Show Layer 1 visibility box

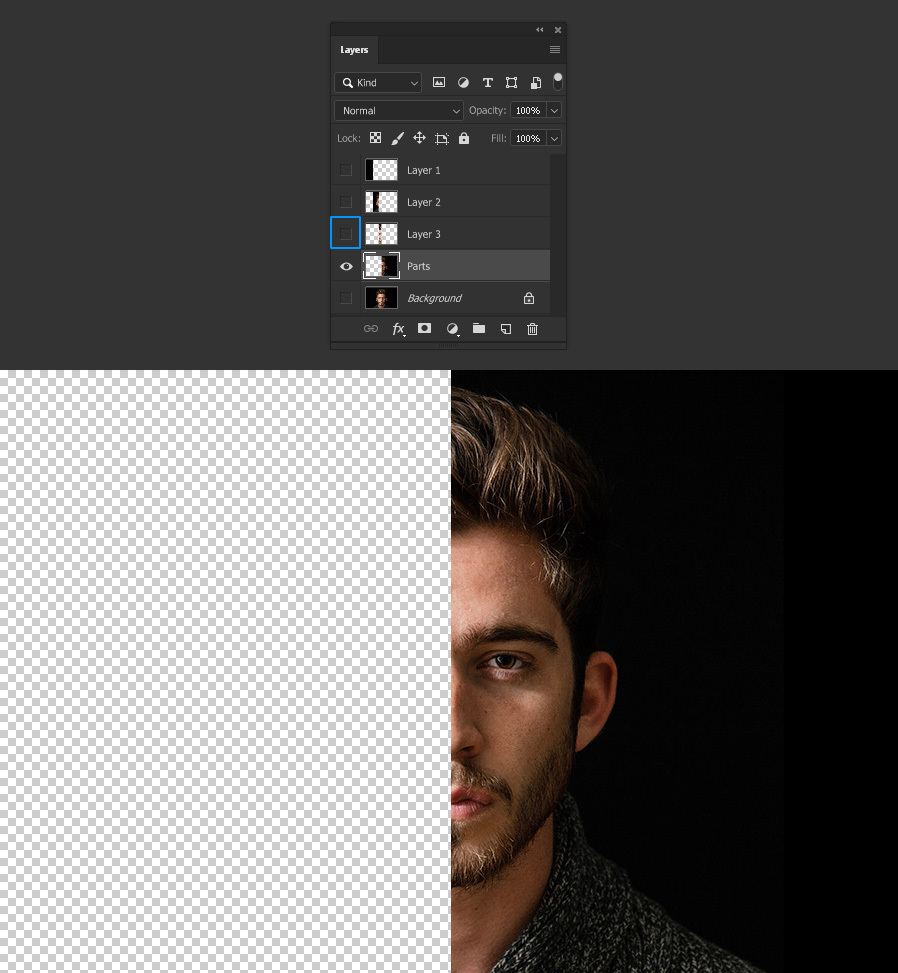pyautogui.click(x=346, y=170)
